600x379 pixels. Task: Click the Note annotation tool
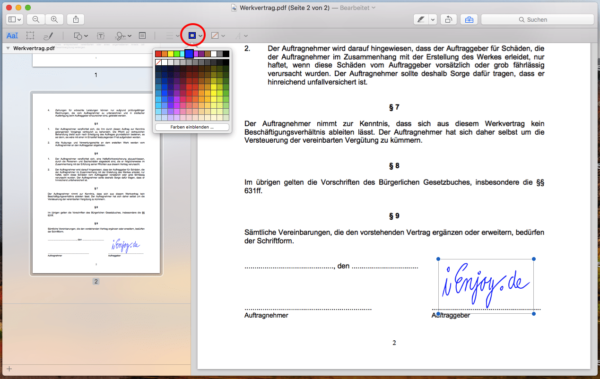[142, 36]
